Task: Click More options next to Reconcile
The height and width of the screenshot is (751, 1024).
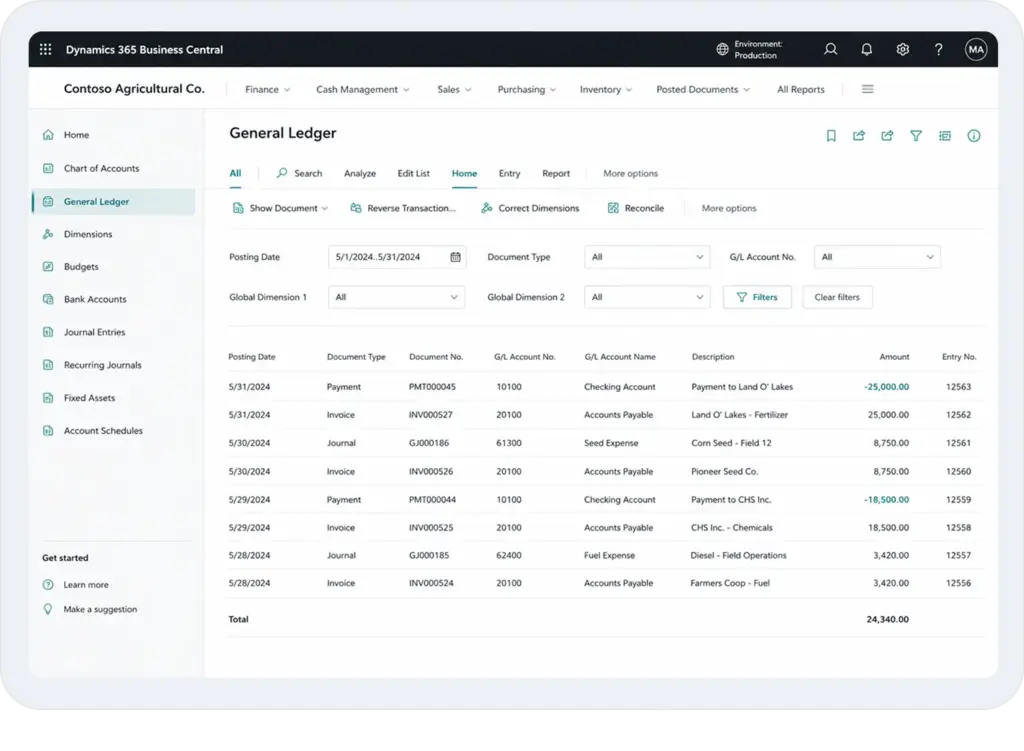Action: click(729, 208)
